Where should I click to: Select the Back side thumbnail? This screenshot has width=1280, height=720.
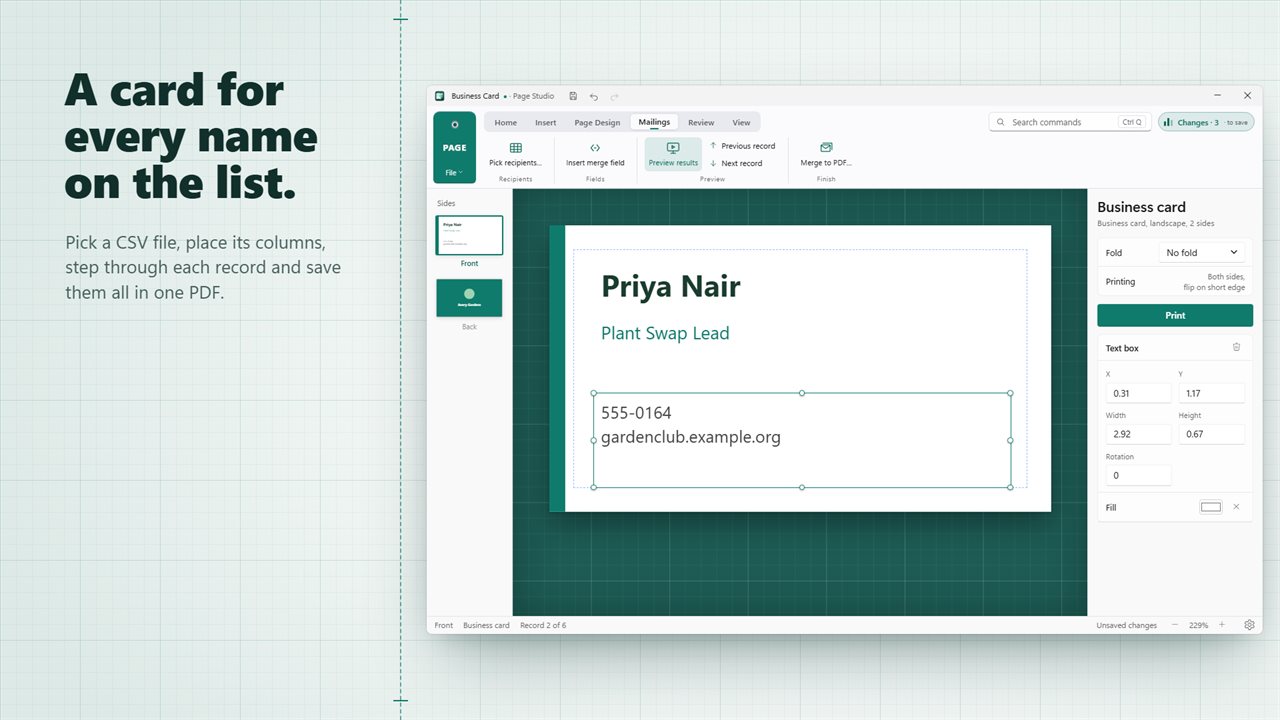[469, 298]
